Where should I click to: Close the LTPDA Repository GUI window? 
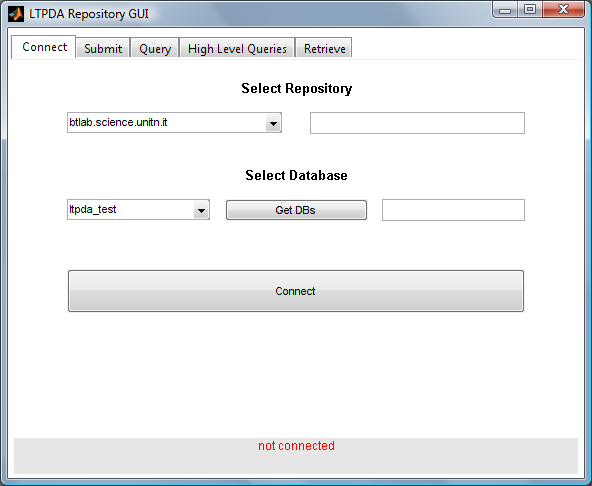(564, 10)
